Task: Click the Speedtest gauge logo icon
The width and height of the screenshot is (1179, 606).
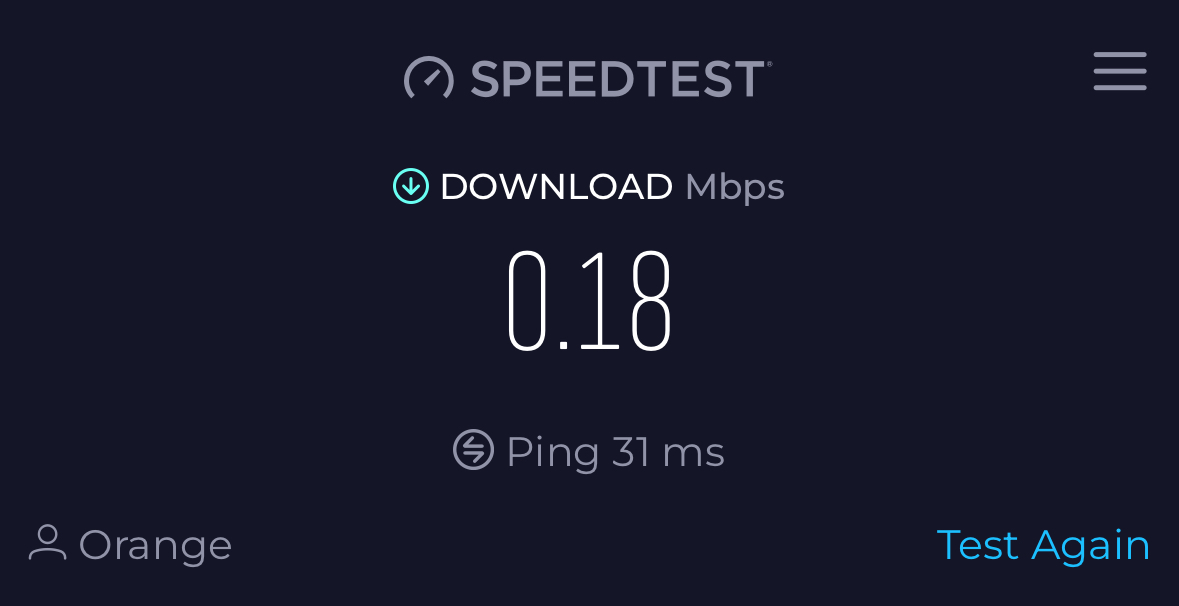Action: click(x=429, y=78)
